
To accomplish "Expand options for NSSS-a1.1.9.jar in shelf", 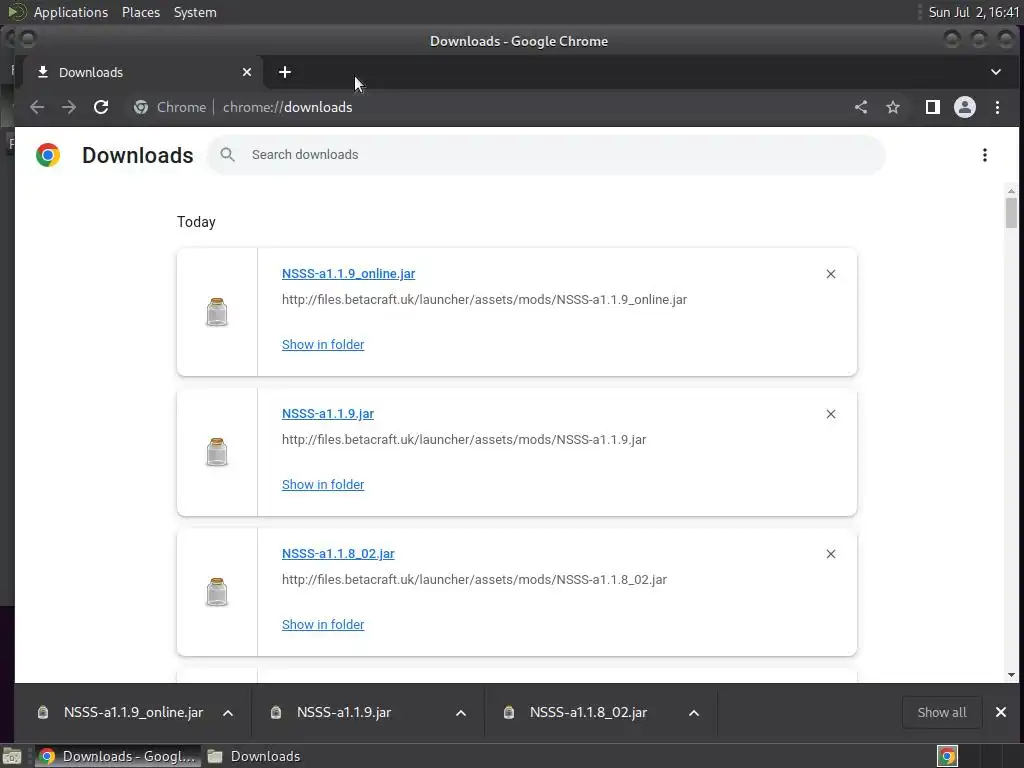I will (461, 712).
